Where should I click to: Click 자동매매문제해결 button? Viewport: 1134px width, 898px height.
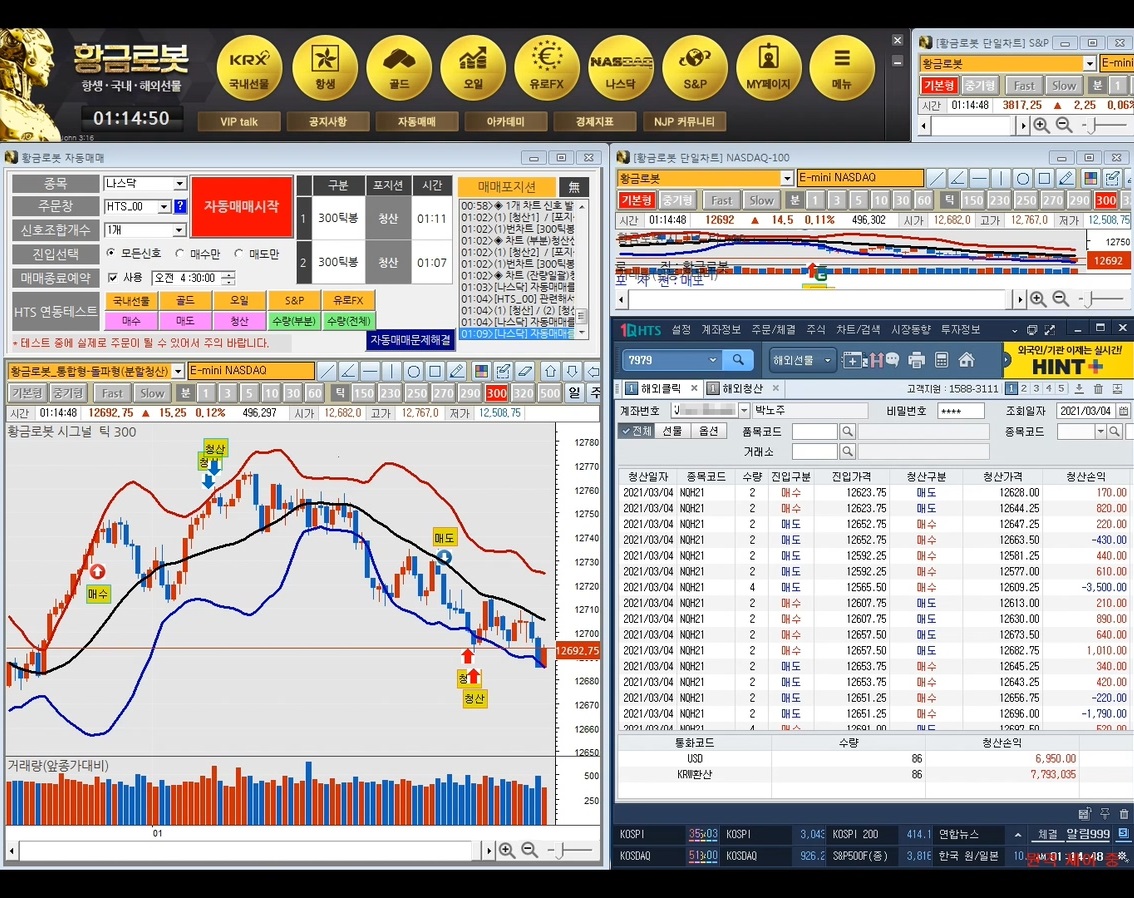411,340
